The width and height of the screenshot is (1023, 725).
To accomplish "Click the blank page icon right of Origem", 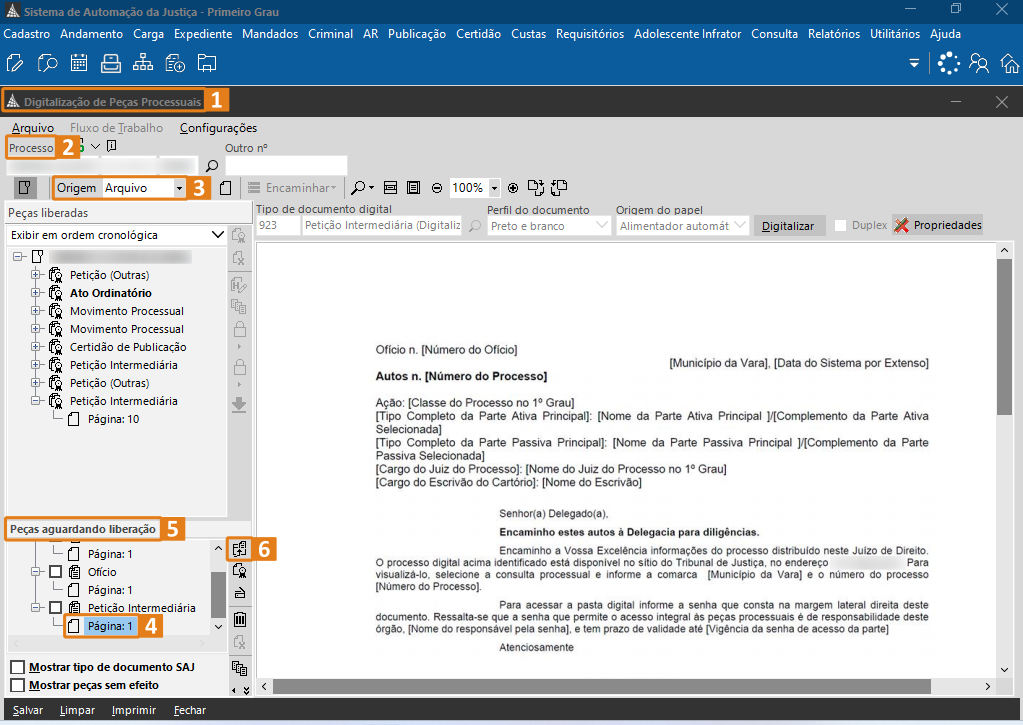I will point(226,188).
